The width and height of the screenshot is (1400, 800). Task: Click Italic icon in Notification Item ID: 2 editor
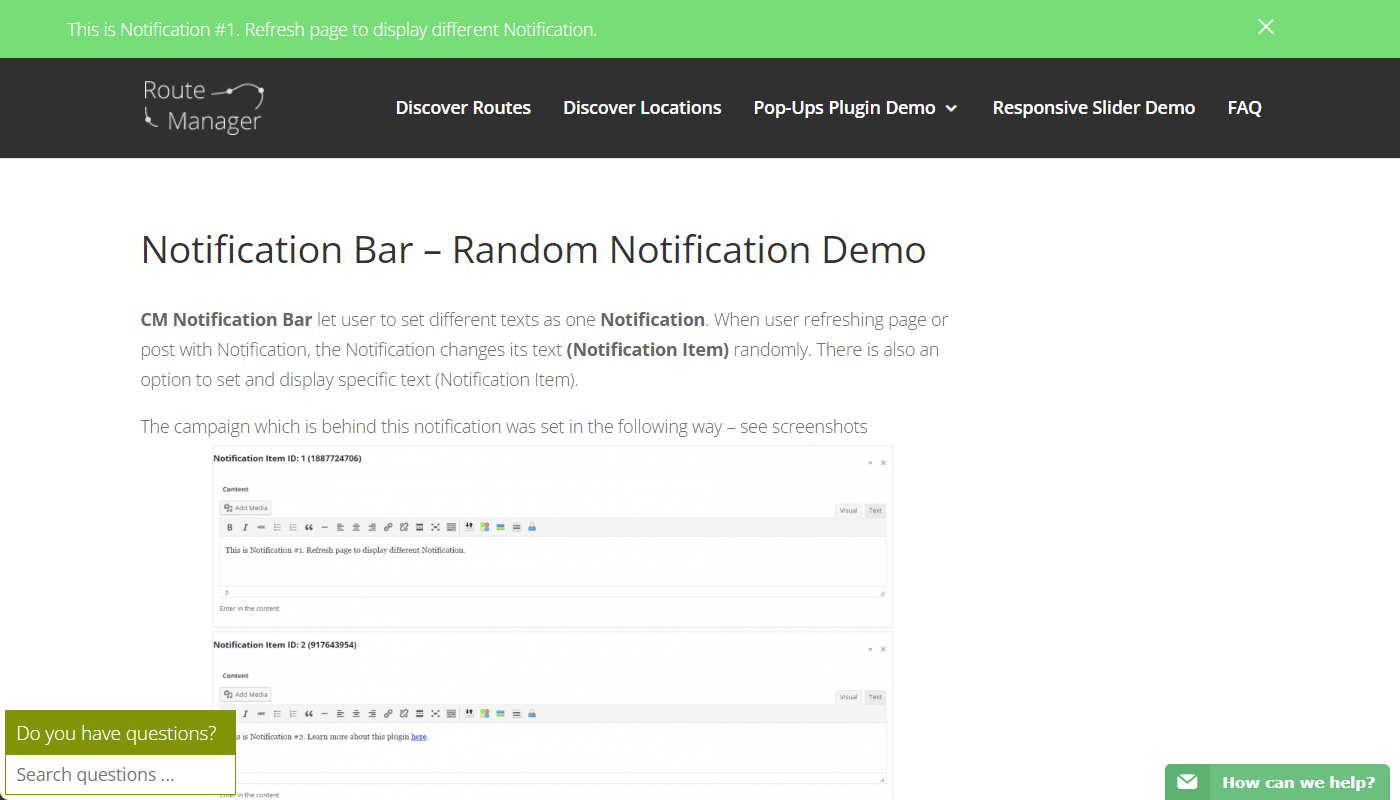245,713
